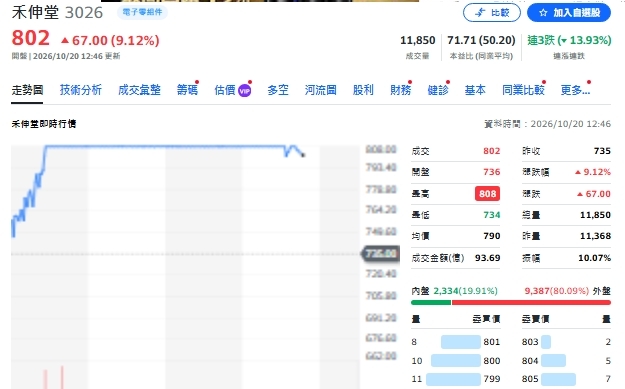The image size is (625, 389).
Task: Click the star icon in 加入自選股 button
Action: (543, 13)
